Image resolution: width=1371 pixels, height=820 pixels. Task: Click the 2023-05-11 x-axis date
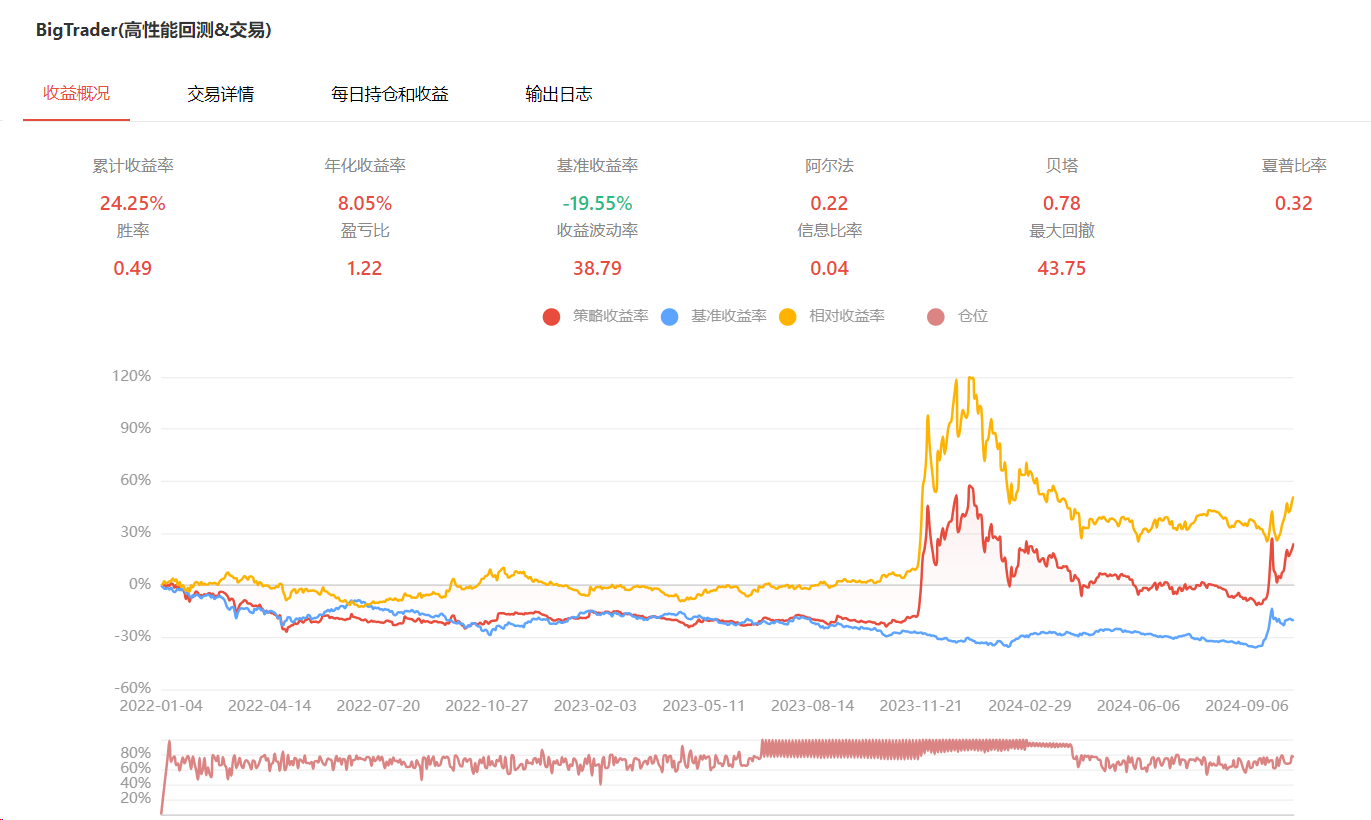click(704, 705)
